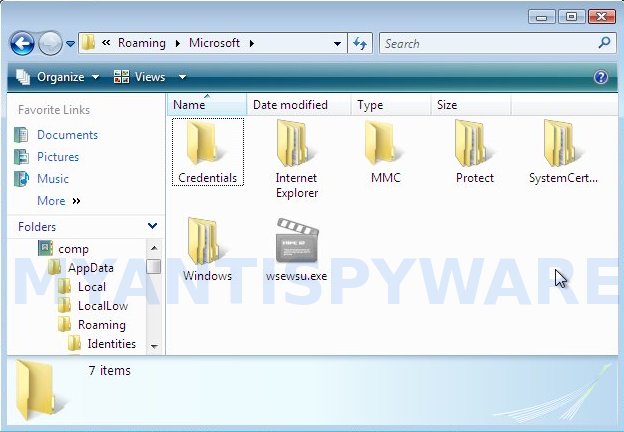This screenshot has height=432, width=624.
Task: Click the folder tree scrollbar thumb
Action: tap(154, 267)
